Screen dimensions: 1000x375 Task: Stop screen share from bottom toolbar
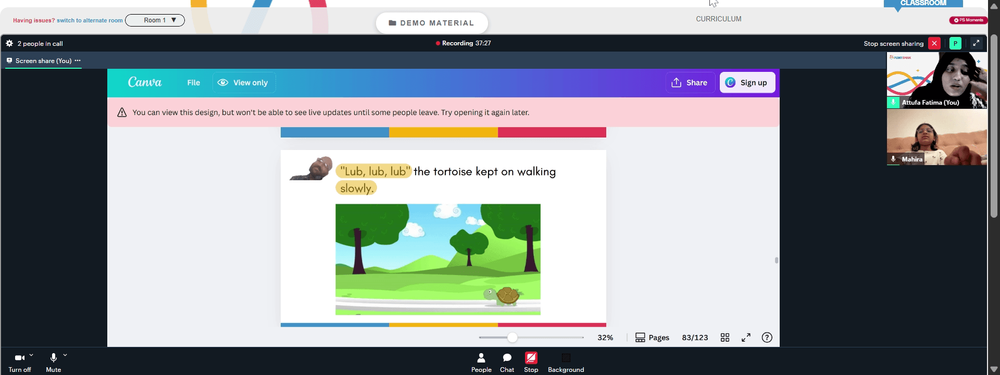point(531,362)
